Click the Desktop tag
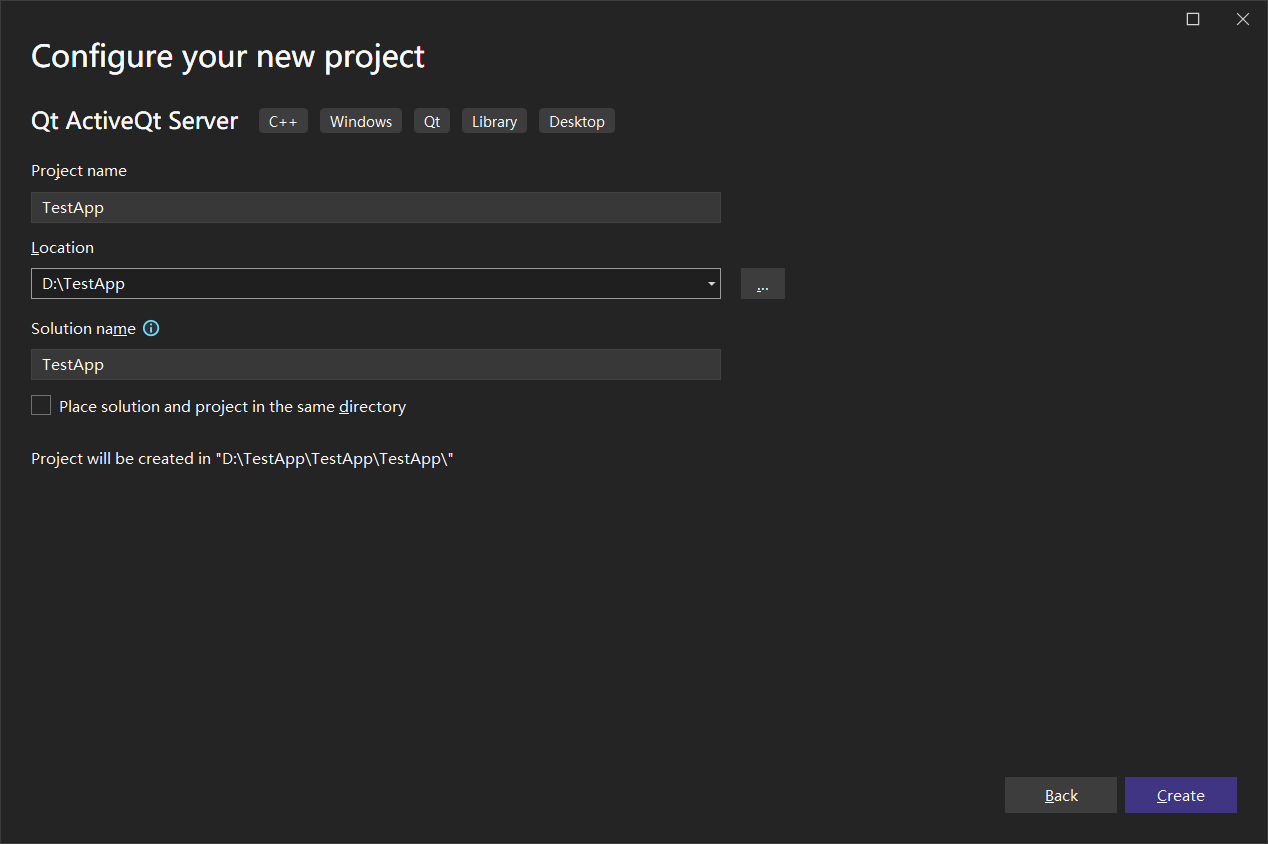This screenshot has height=844, width=1268. point(577,121)
